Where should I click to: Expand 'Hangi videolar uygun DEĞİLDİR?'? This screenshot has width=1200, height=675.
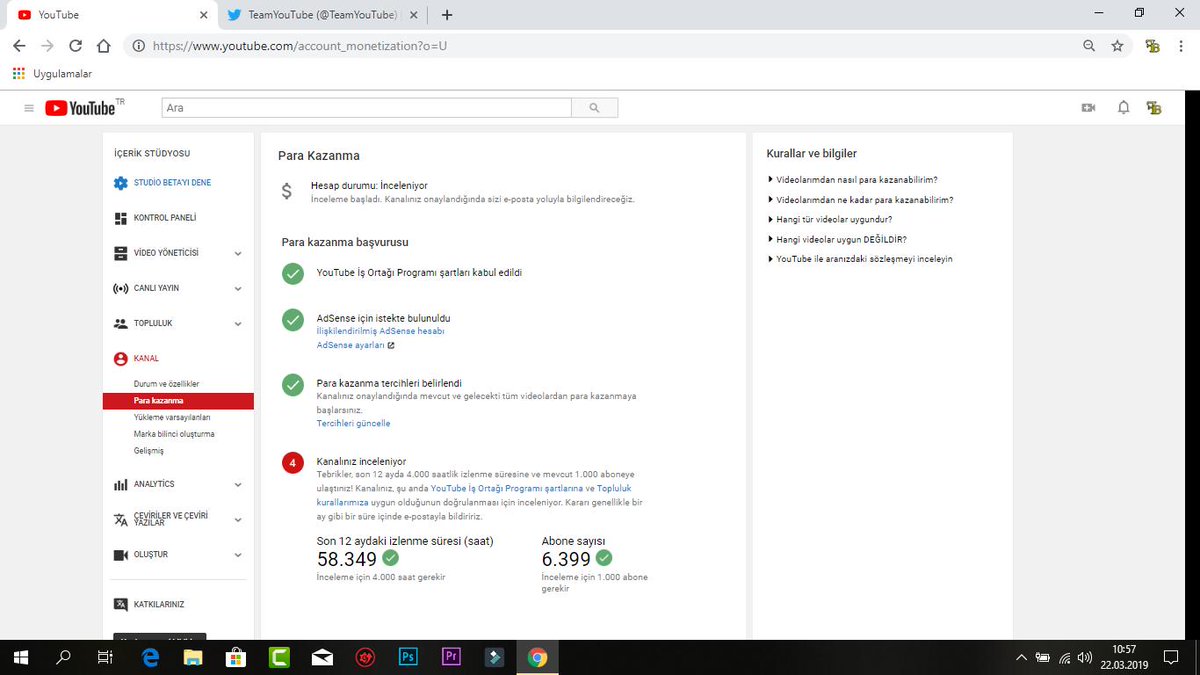click(837, 239)
